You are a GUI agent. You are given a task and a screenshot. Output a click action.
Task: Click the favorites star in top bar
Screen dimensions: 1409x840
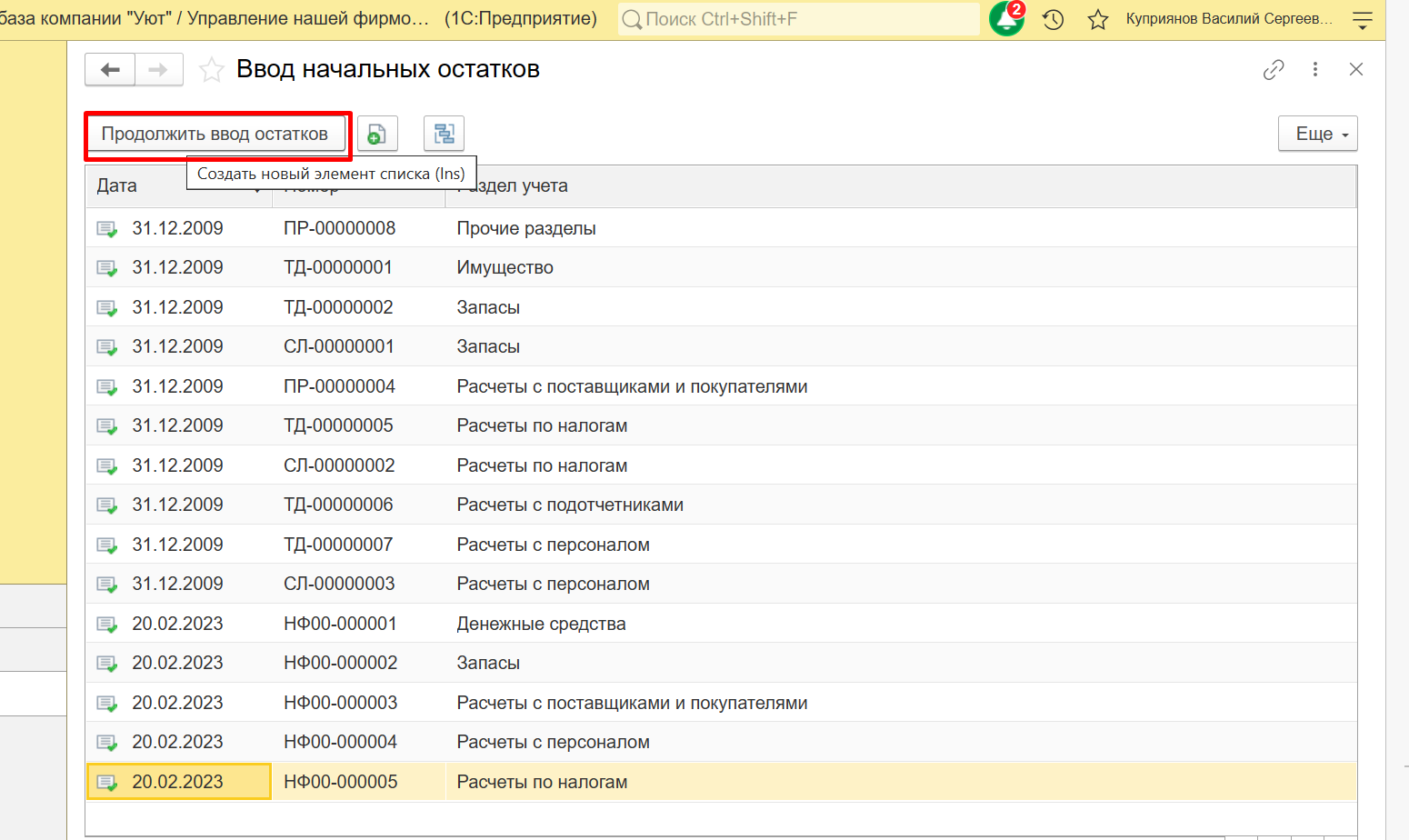pyautogui.click(x=1098, y=19)
